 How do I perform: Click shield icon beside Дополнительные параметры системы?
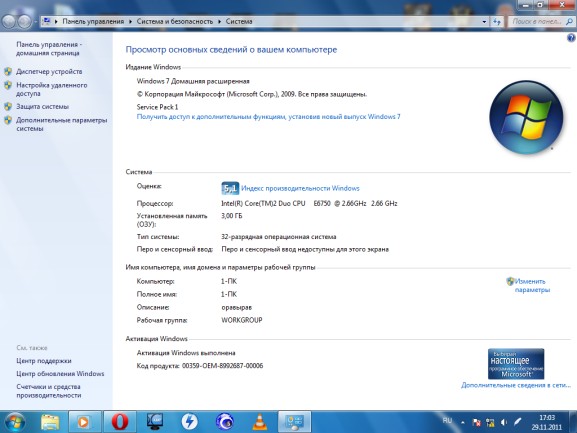pos(8,120)
